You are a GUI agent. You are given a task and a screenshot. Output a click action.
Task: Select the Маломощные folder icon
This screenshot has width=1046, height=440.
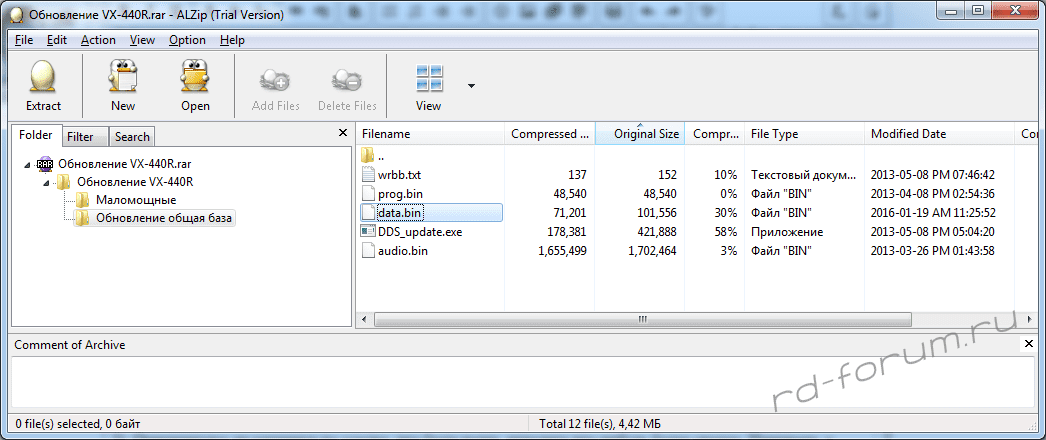[84, 200]
